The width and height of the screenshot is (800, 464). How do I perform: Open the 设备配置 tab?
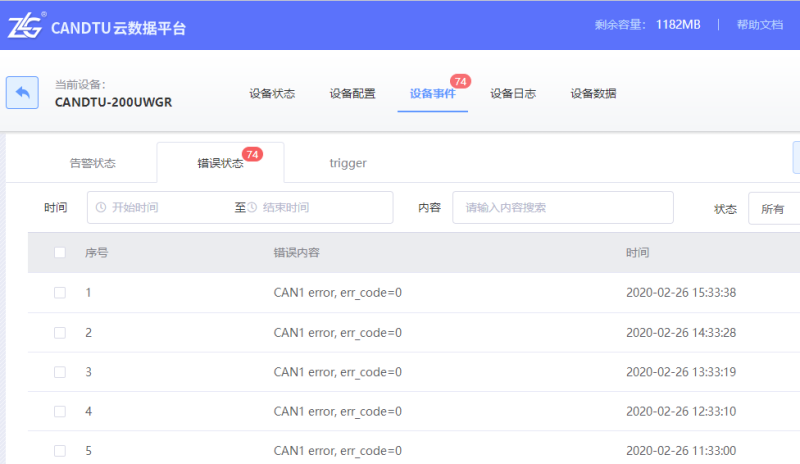(x=352, y=93)
